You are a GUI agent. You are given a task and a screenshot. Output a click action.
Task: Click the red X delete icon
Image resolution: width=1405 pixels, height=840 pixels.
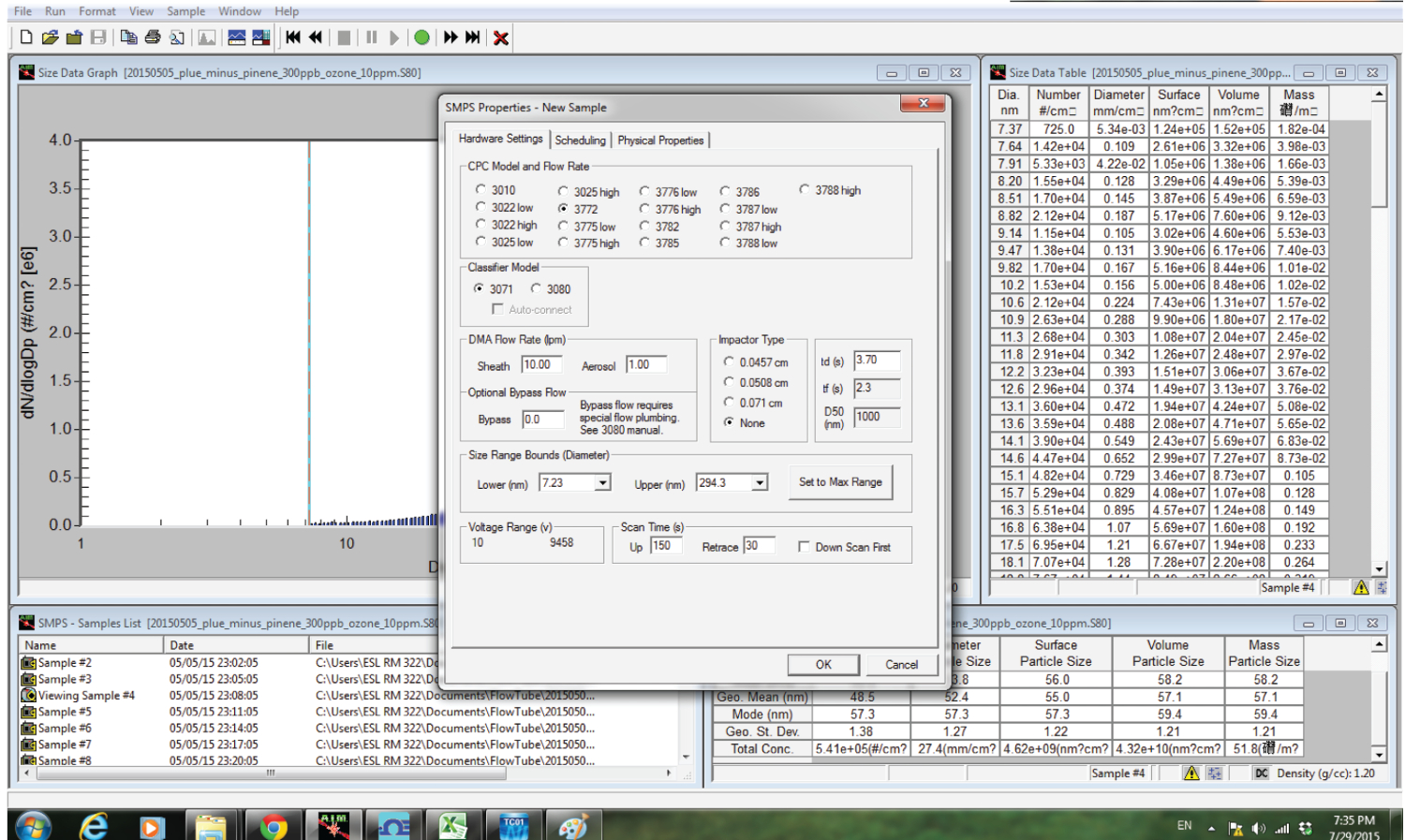pos(501,37)
